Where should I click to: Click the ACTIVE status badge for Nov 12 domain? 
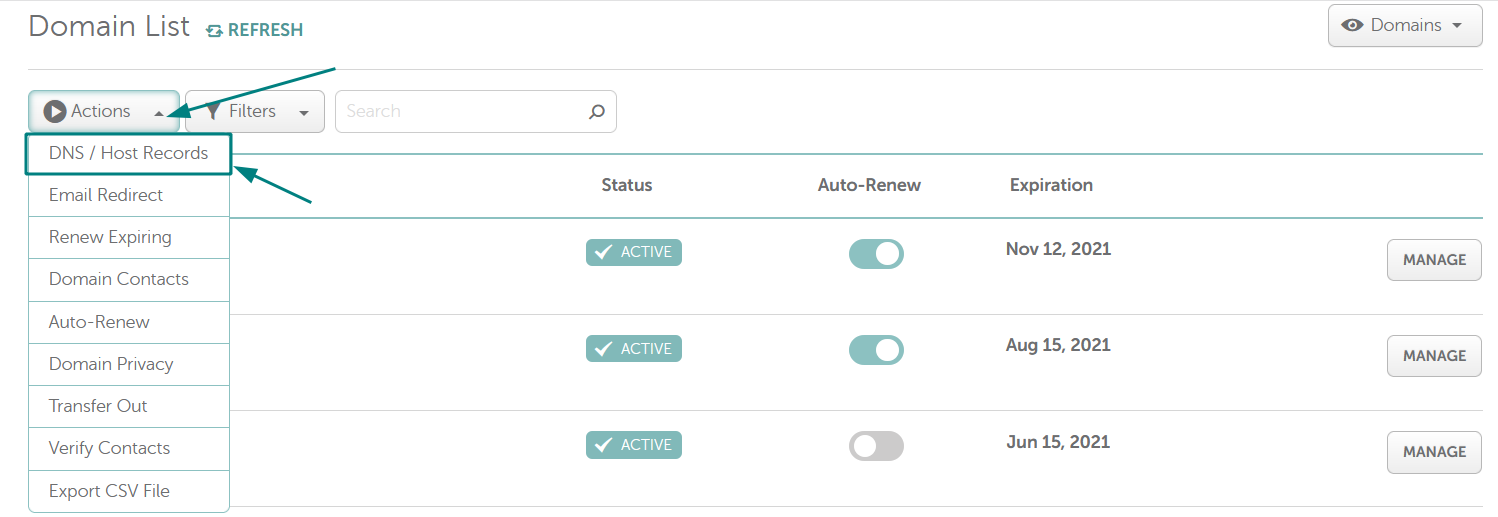(634, 252)
